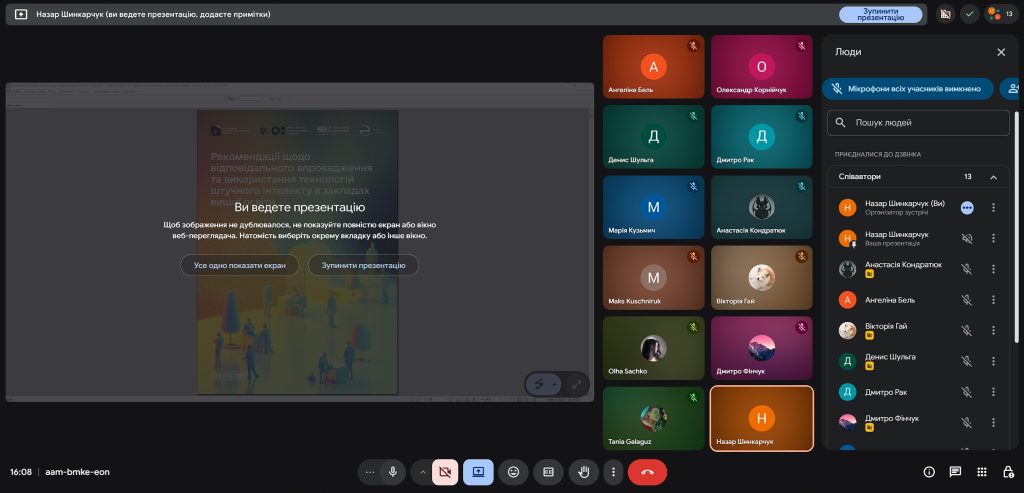Raise hand using the hand icon

[x=583, y=471]
